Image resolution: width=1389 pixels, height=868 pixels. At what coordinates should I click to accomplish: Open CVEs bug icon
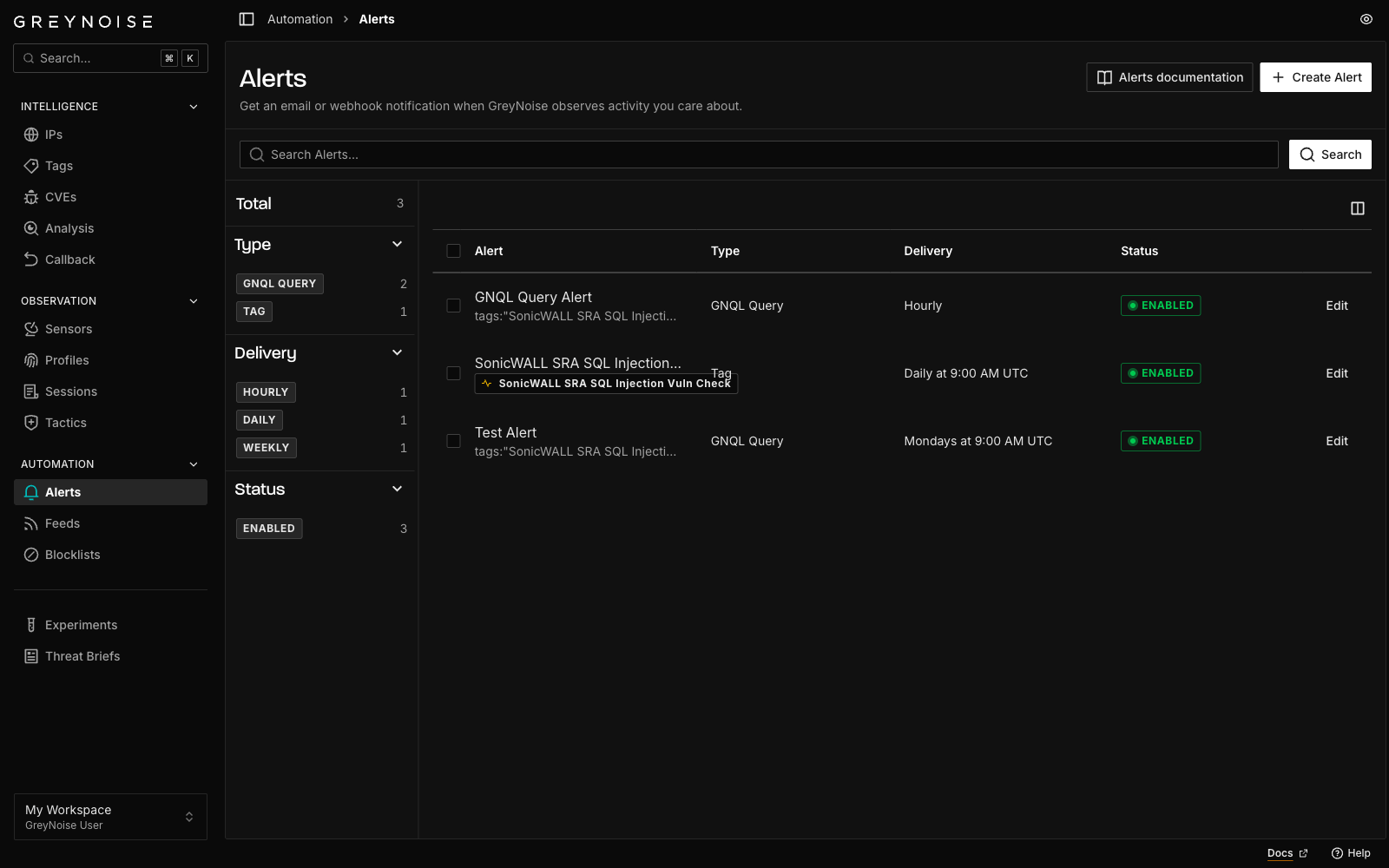pyautogui.click(x=31, y=197)
